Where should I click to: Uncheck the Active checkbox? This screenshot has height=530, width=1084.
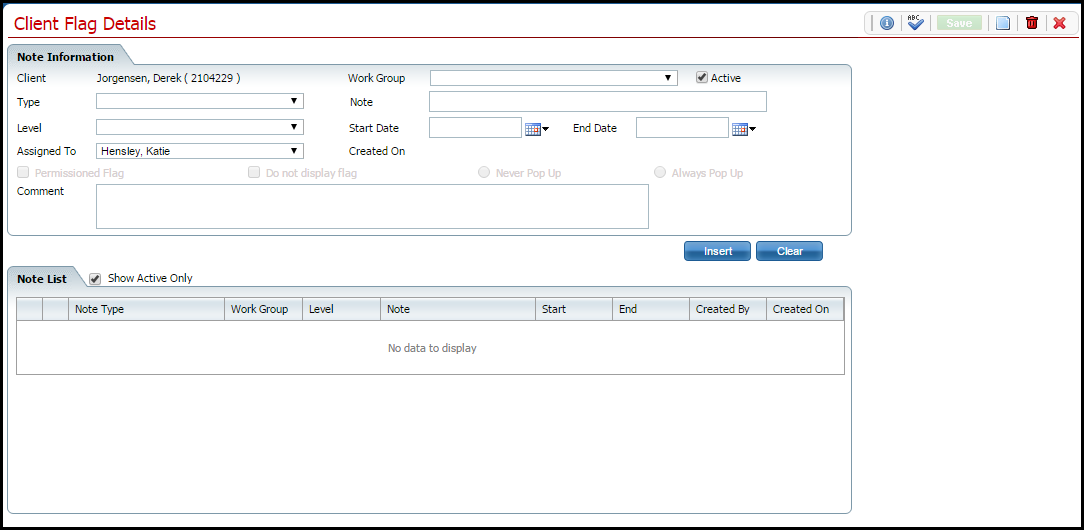point(702,78)
